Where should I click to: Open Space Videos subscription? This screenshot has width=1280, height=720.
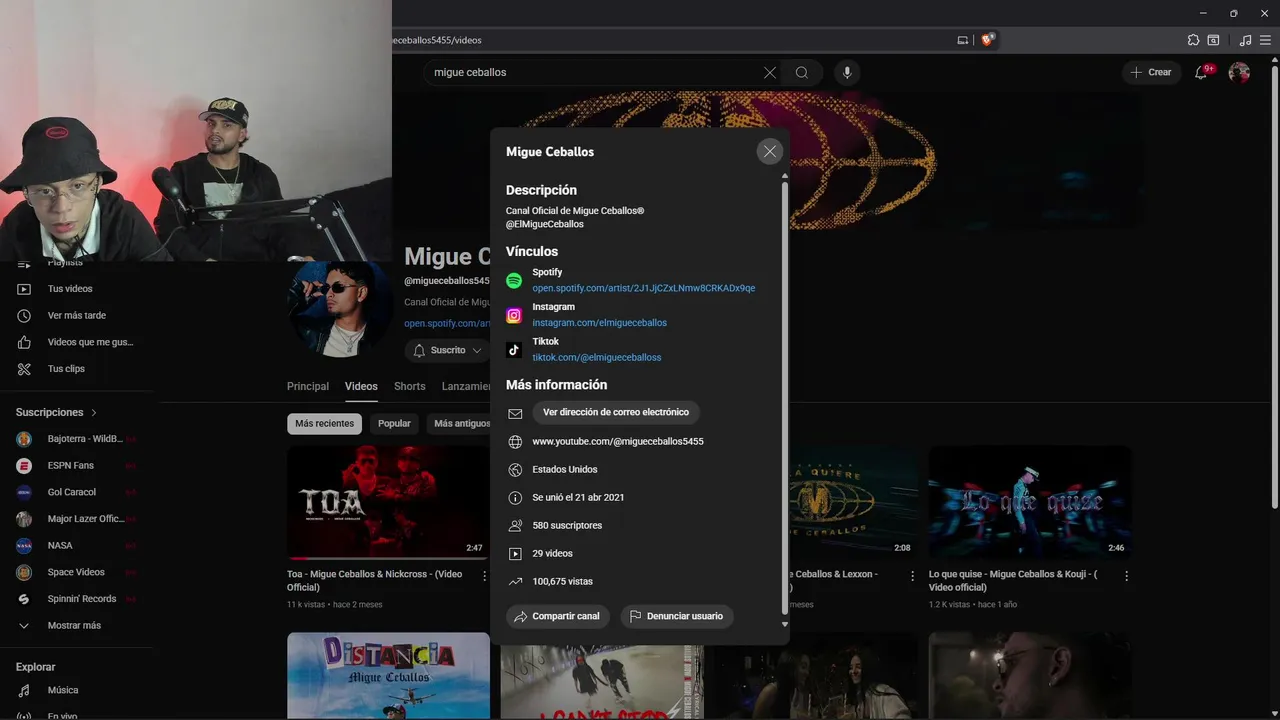tap(76, 572)
